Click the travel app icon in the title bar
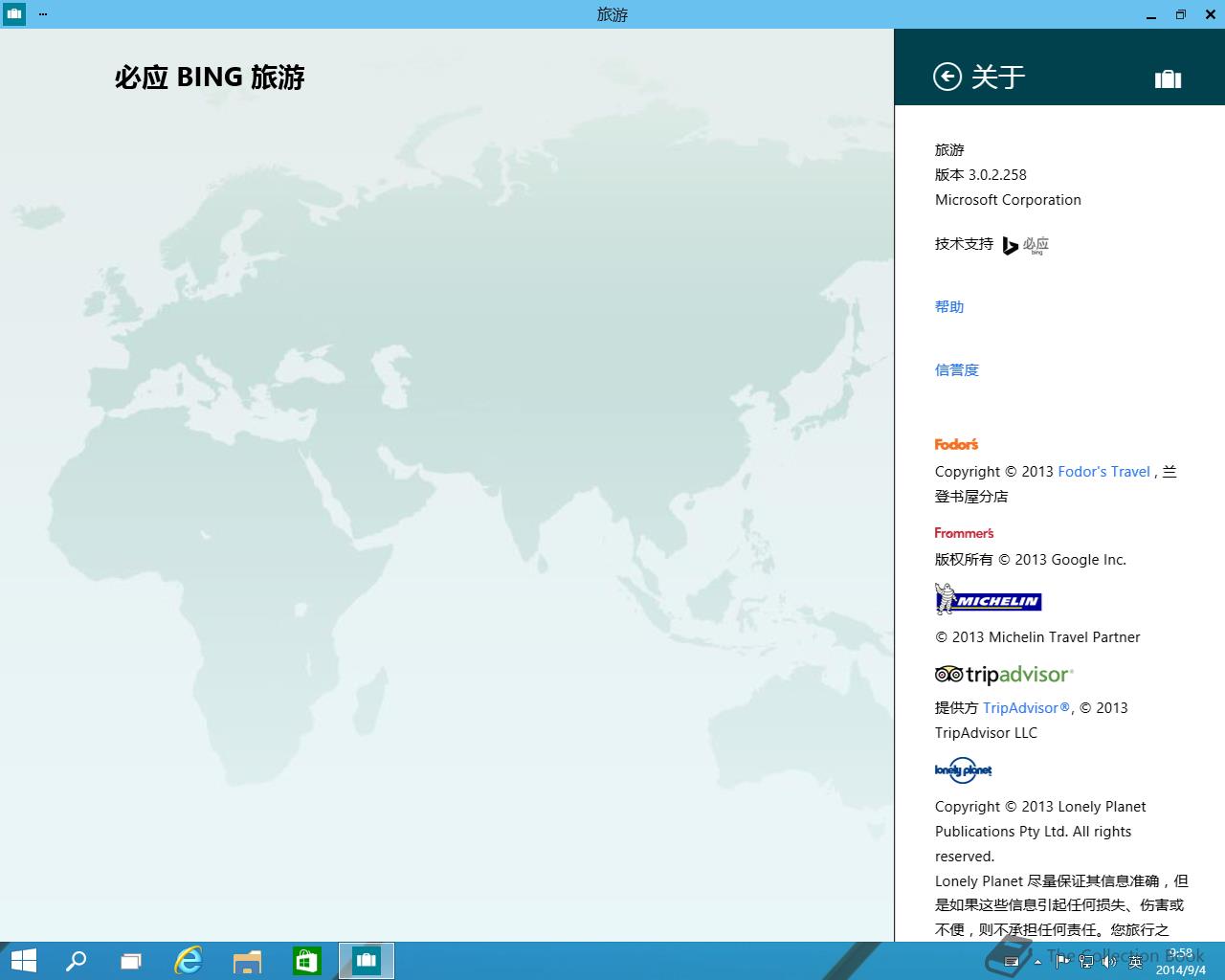Screen dimensions: 1225x980 pyautogui.click(x=13, y=14)
